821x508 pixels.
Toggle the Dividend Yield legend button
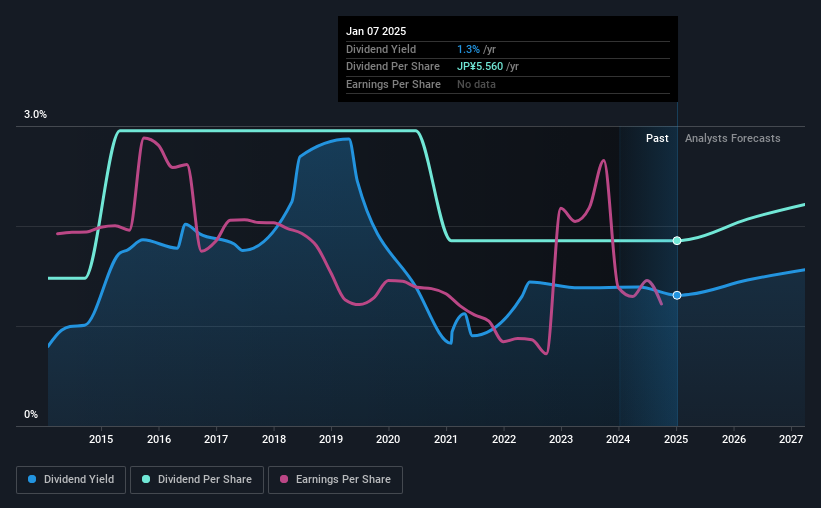(71, 480)
